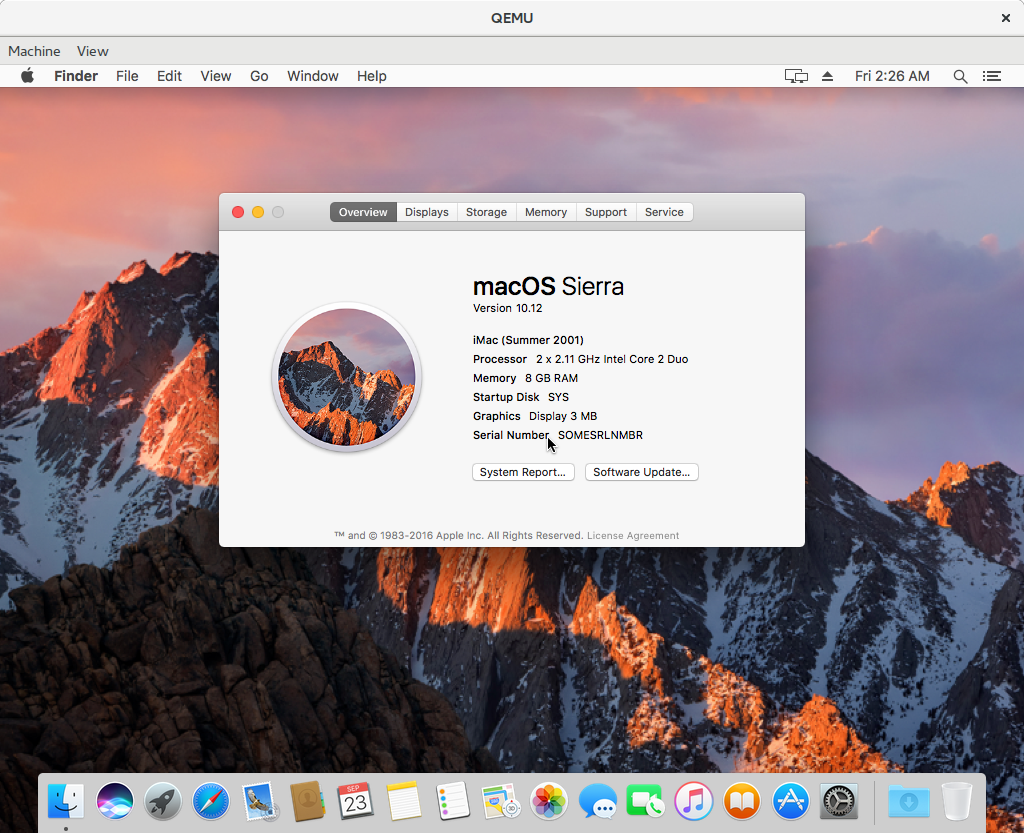
Task: Open Notification Center in menu bar
Action: coord(991,76)
